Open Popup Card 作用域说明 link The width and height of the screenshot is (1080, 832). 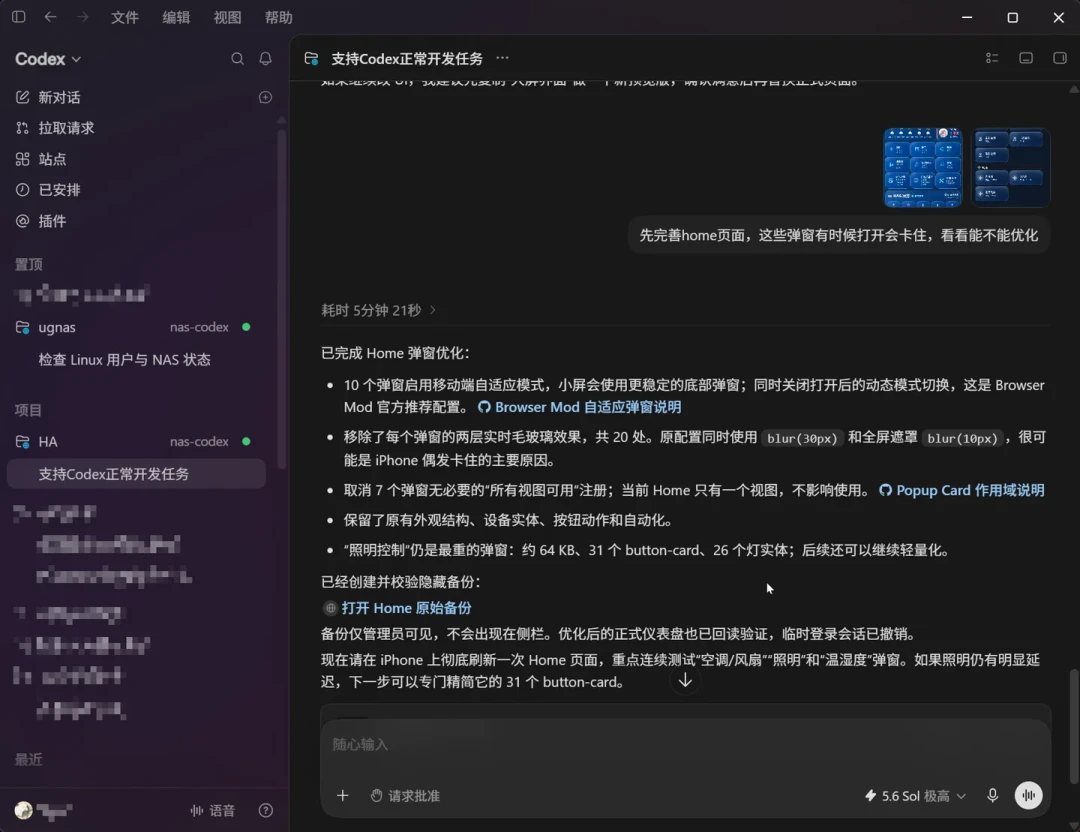click(x=962, y=490)
